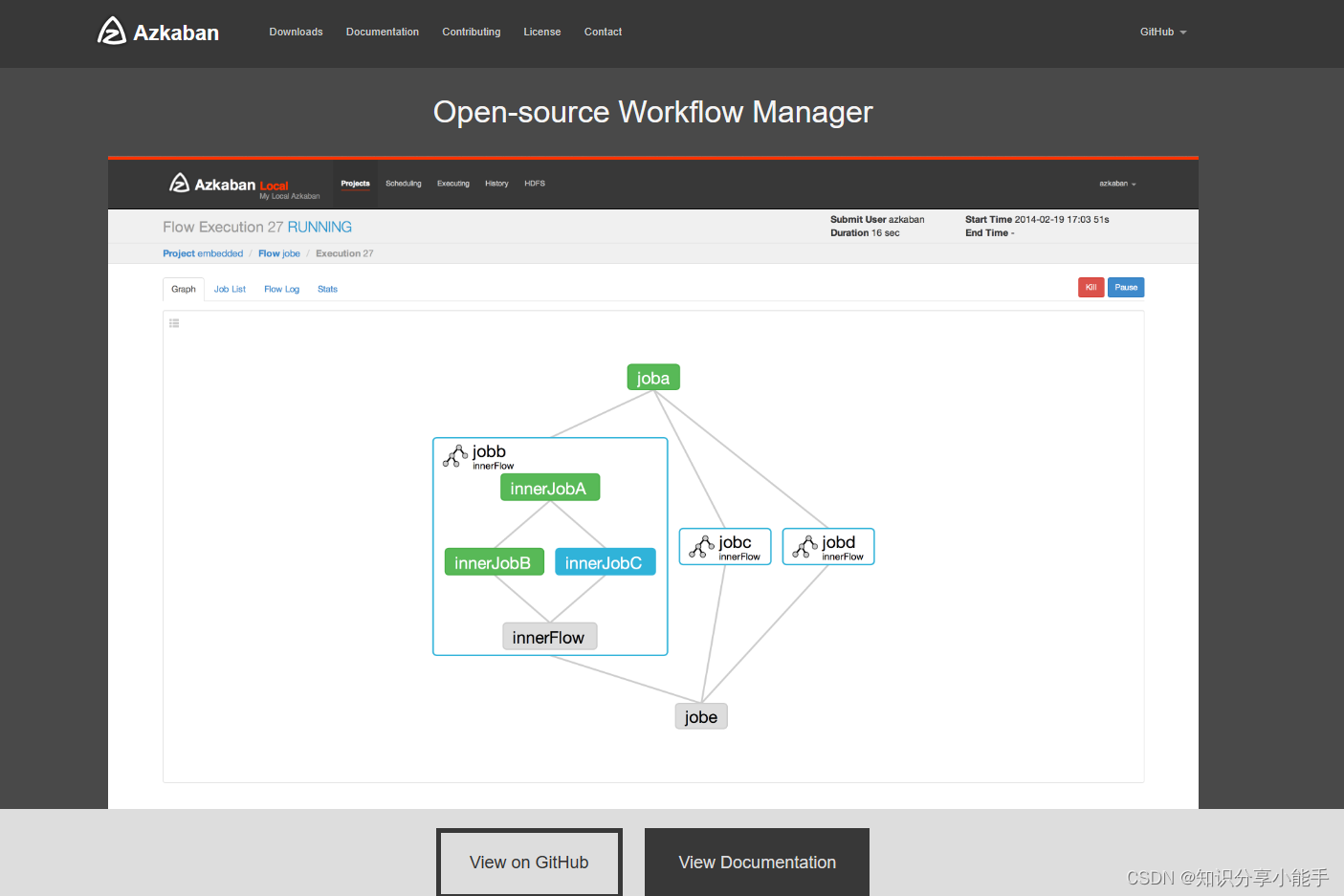
Task: Switch to the Stats tab
Action: 327,290
